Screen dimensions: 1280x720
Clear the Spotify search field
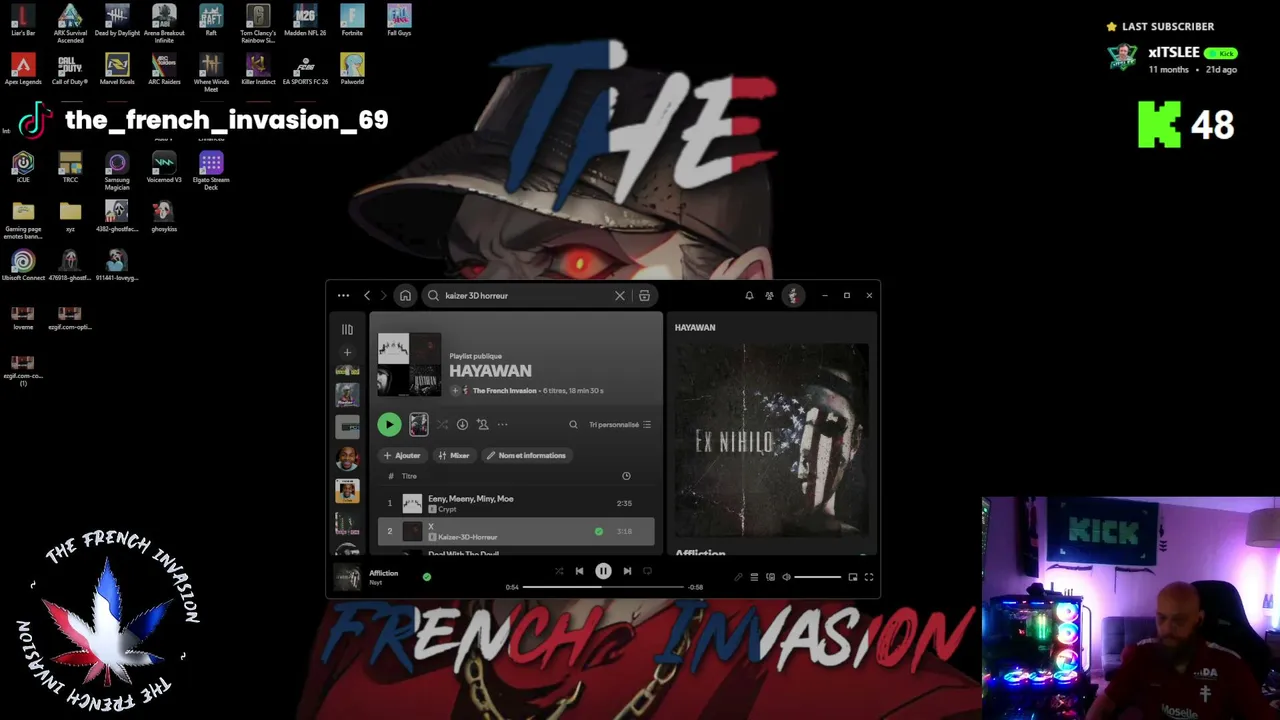[620, 296]
